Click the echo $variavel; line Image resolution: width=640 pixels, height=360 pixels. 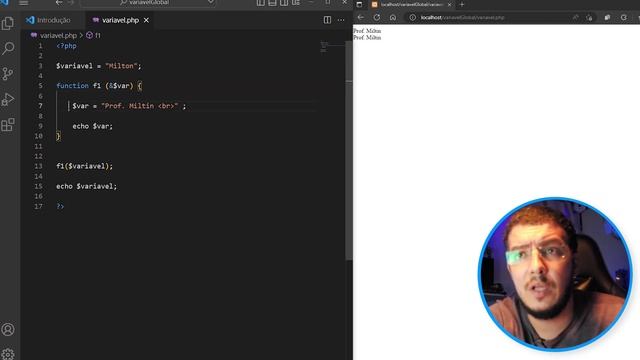[x=87, y=186]
